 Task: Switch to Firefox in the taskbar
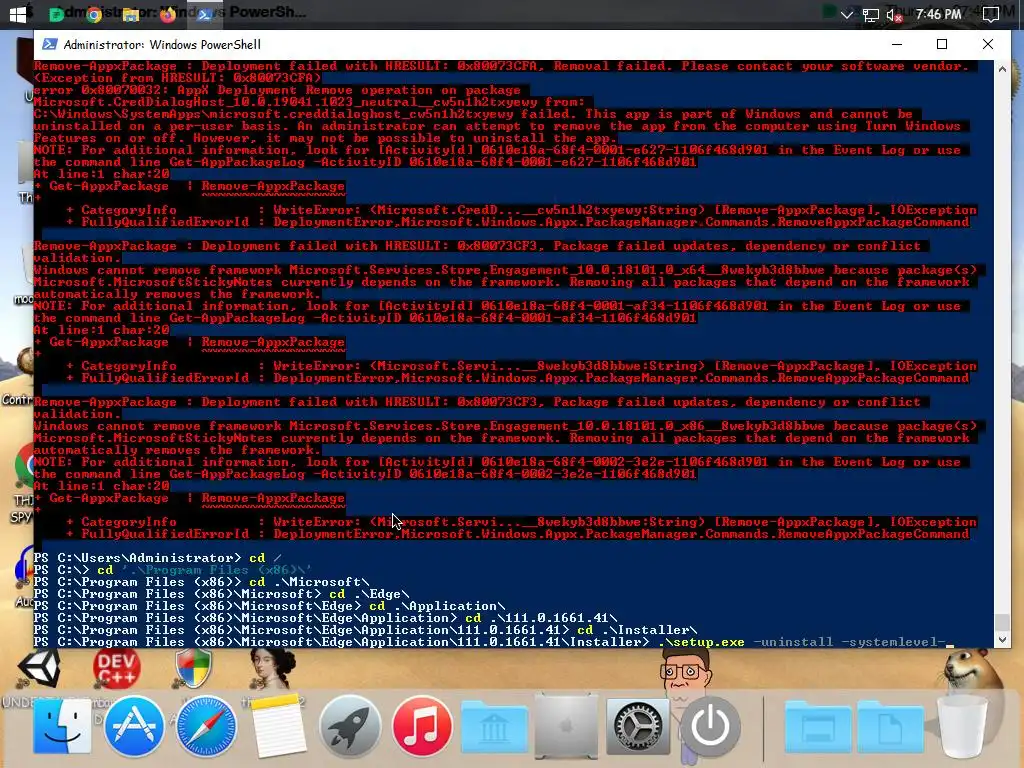[168, 14]
